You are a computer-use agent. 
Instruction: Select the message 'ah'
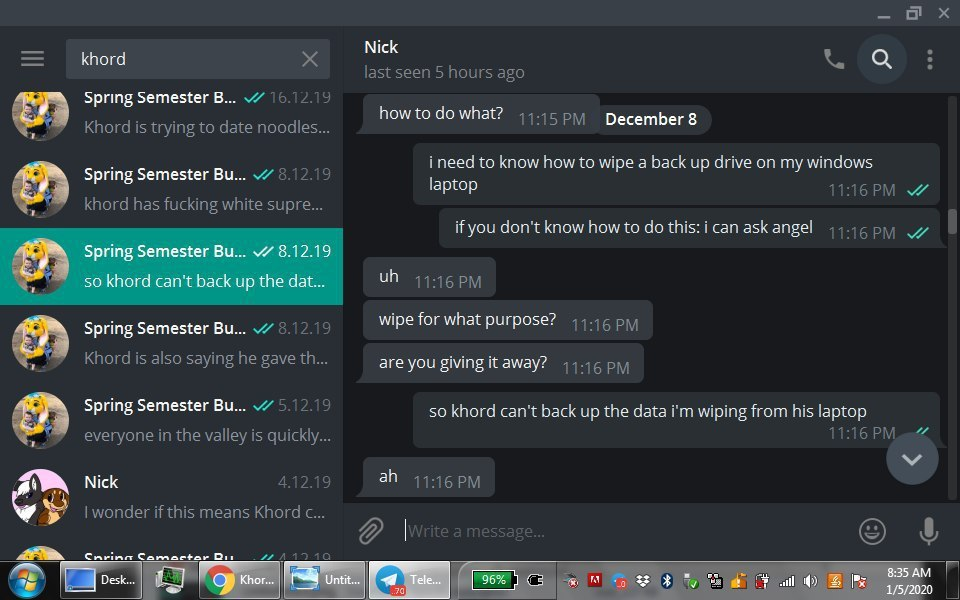[429, 477]
